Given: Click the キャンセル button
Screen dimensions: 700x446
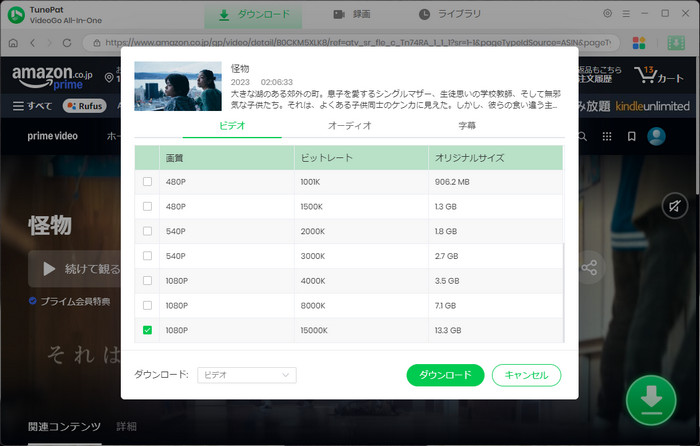Looking at the screenshot, I should (x=526, y=375).
